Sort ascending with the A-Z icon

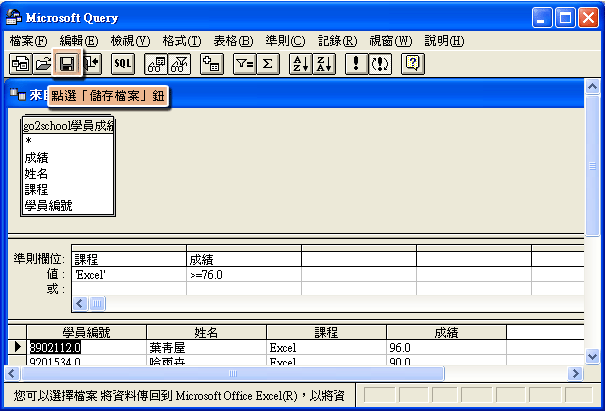click(x=299, y=64)
